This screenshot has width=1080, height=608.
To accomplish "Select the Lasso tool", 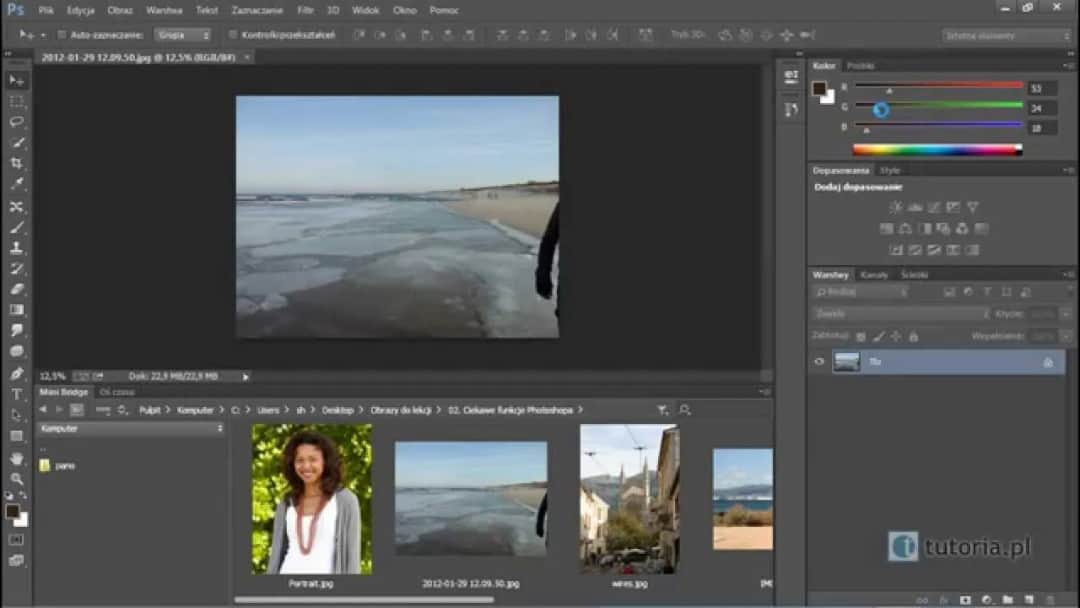I will point(14,120).
